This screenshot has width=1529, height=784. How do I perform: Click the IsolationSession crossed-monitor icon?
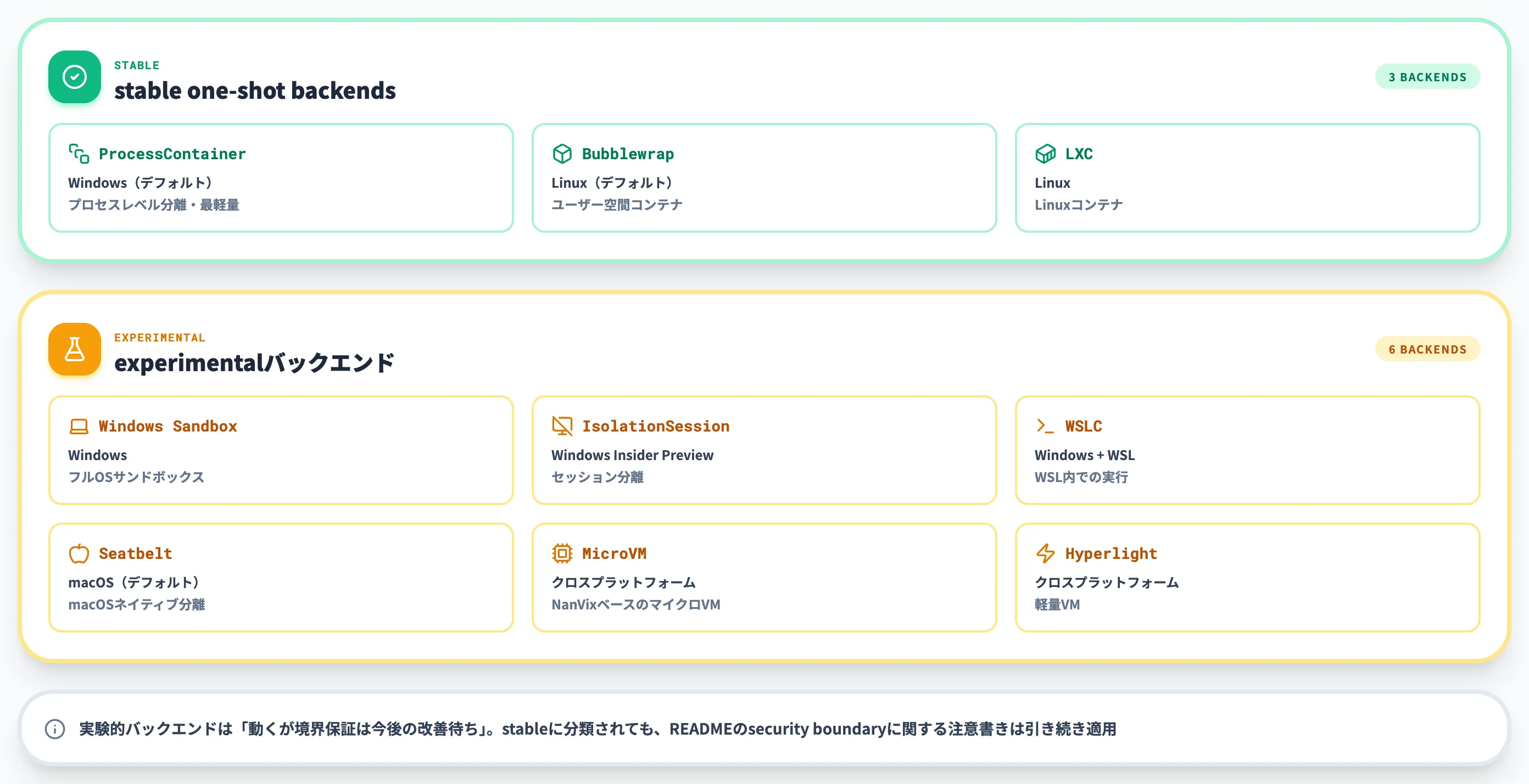[562, 426]
